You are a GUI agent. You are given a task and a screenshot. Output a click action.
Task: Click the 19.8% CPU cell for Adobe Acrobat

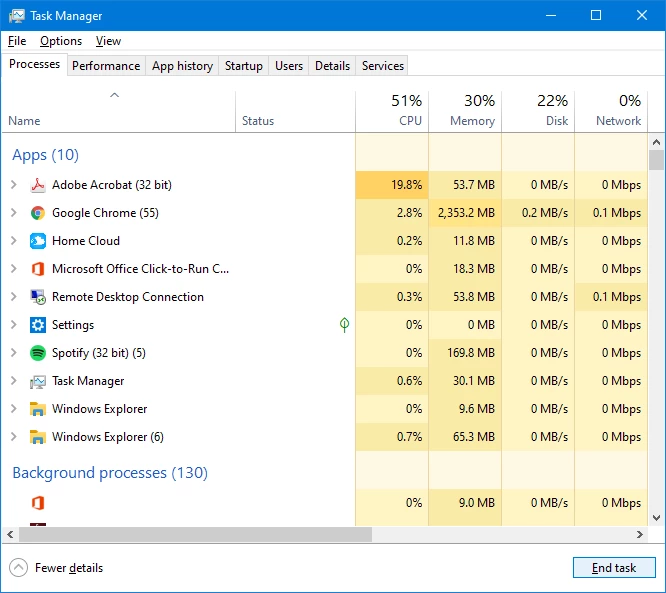(x=392, y=185)
